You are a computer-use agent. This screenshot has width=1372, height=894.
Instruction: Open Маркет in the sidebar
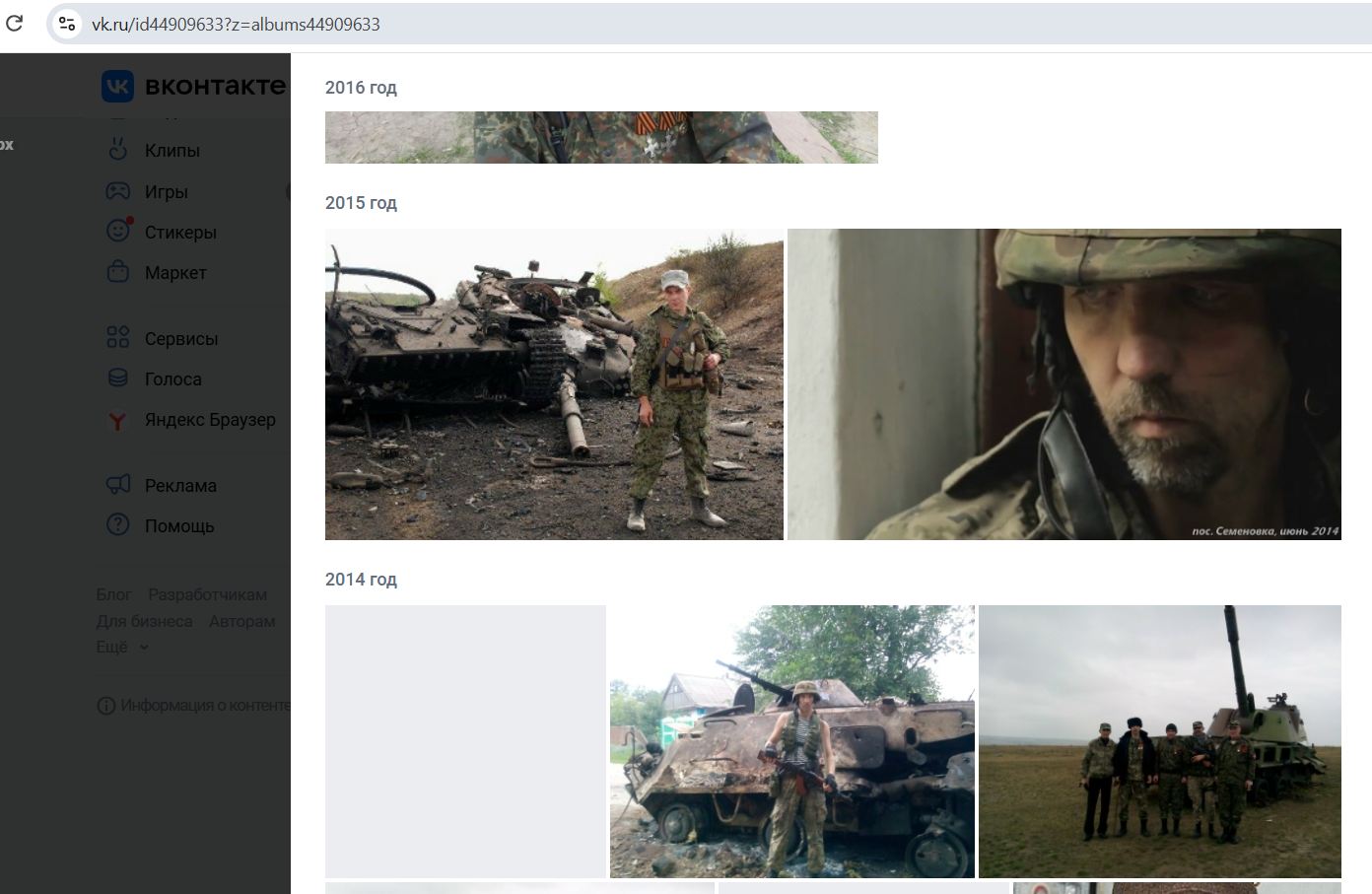click(175, 273)
